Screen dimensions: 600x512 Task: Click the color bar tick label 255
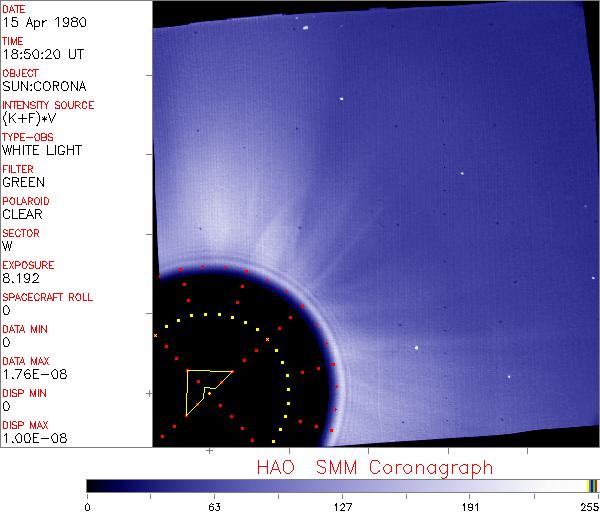[x=590, y=507]
